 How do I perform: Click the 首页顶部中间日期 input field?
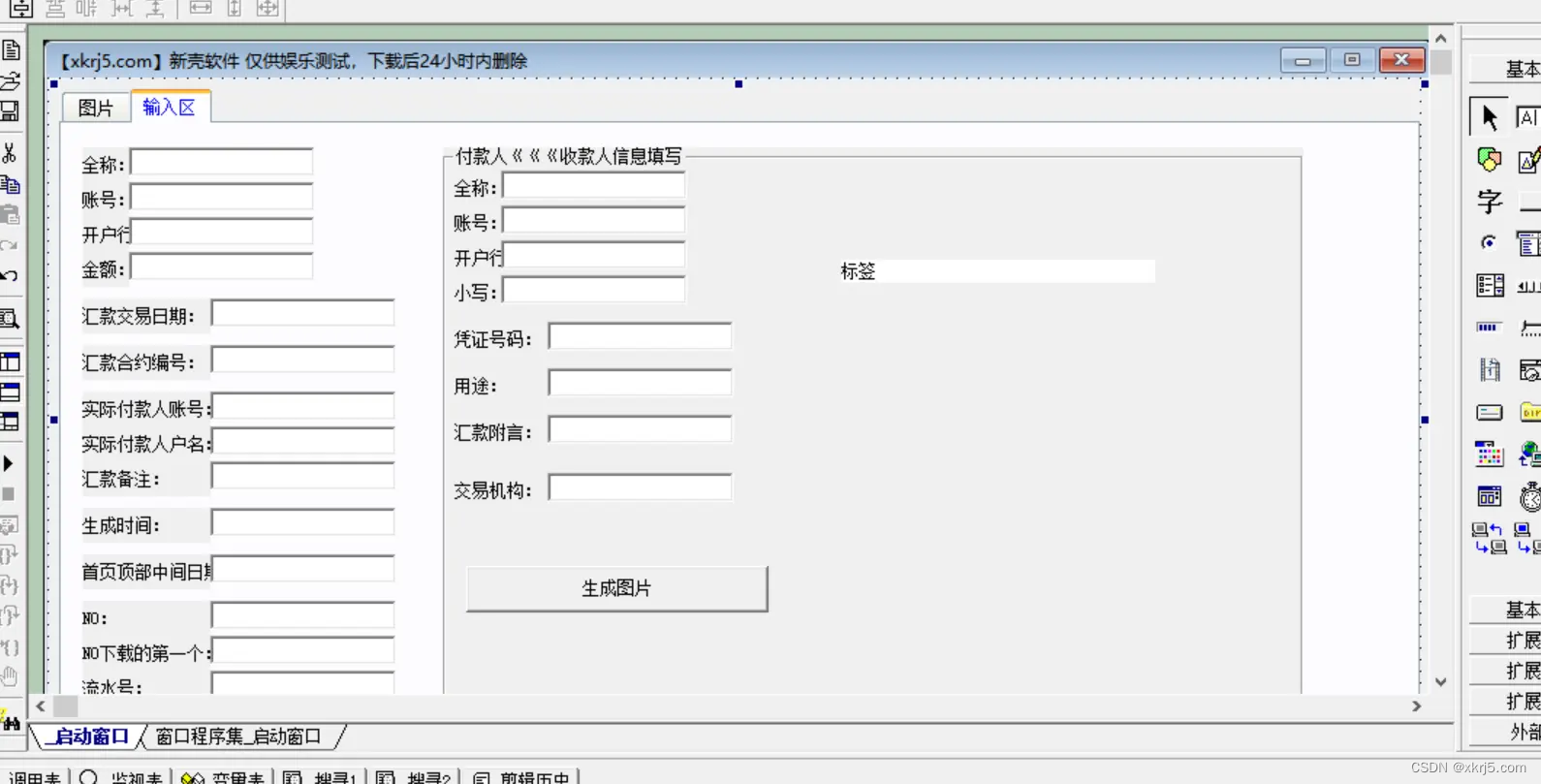302,569
